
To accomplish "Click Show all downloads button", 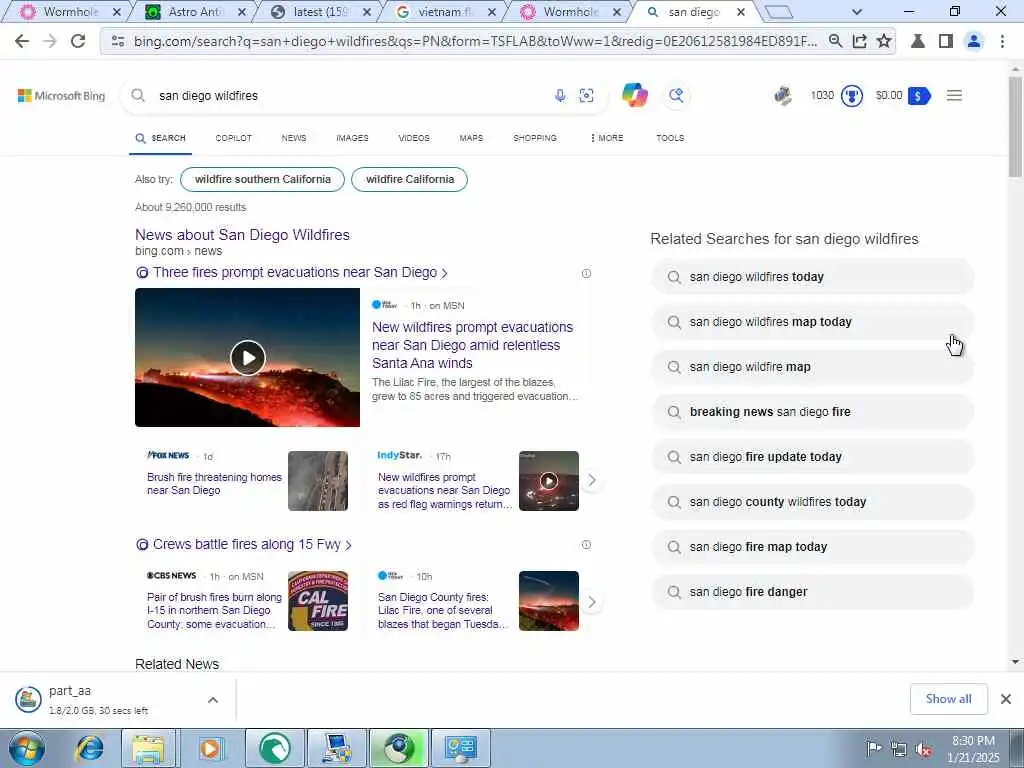I will [x=948, y=699].
